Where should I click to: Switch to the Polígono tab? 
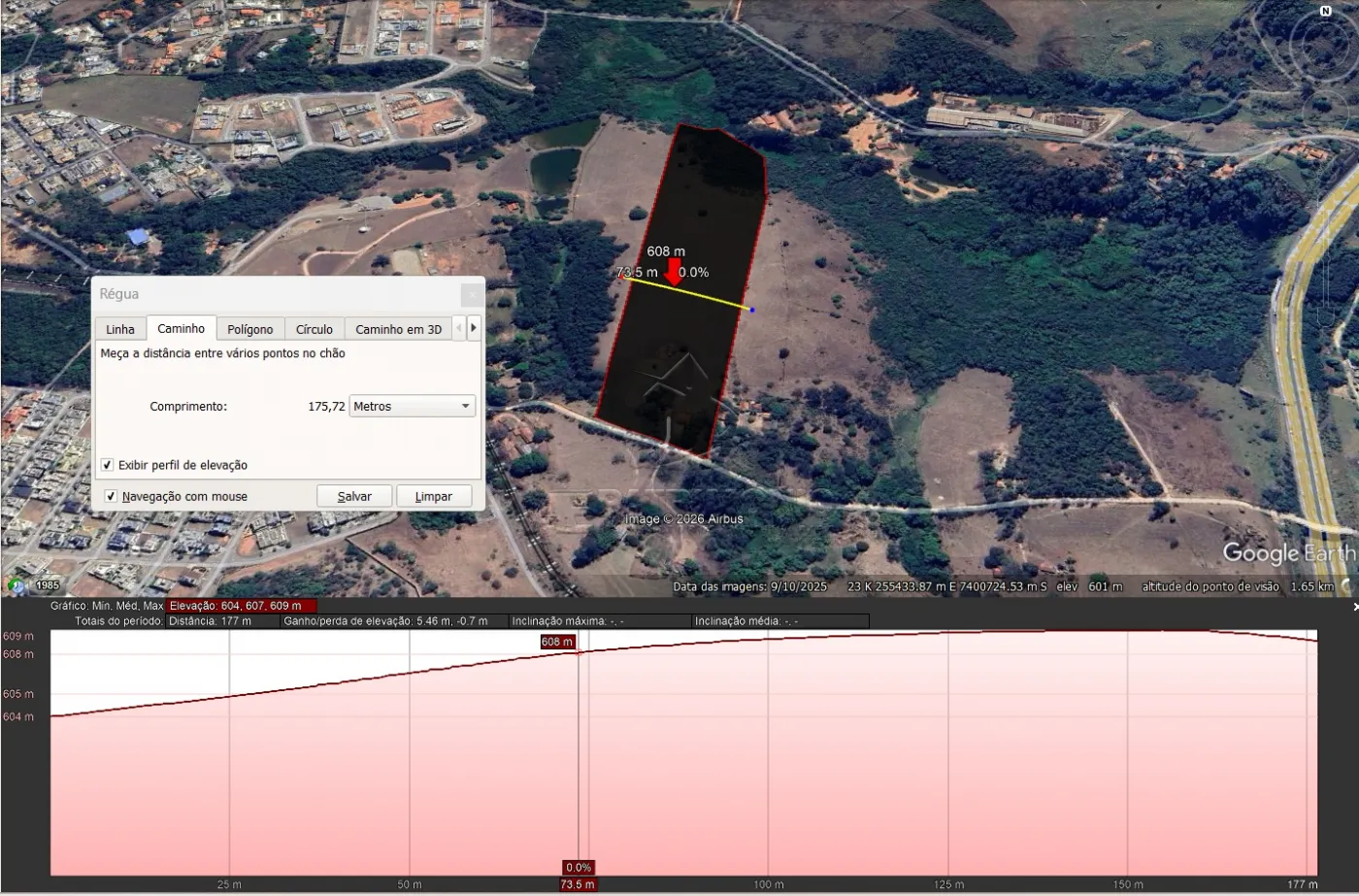pyautogui.click(x=250, y=329)
